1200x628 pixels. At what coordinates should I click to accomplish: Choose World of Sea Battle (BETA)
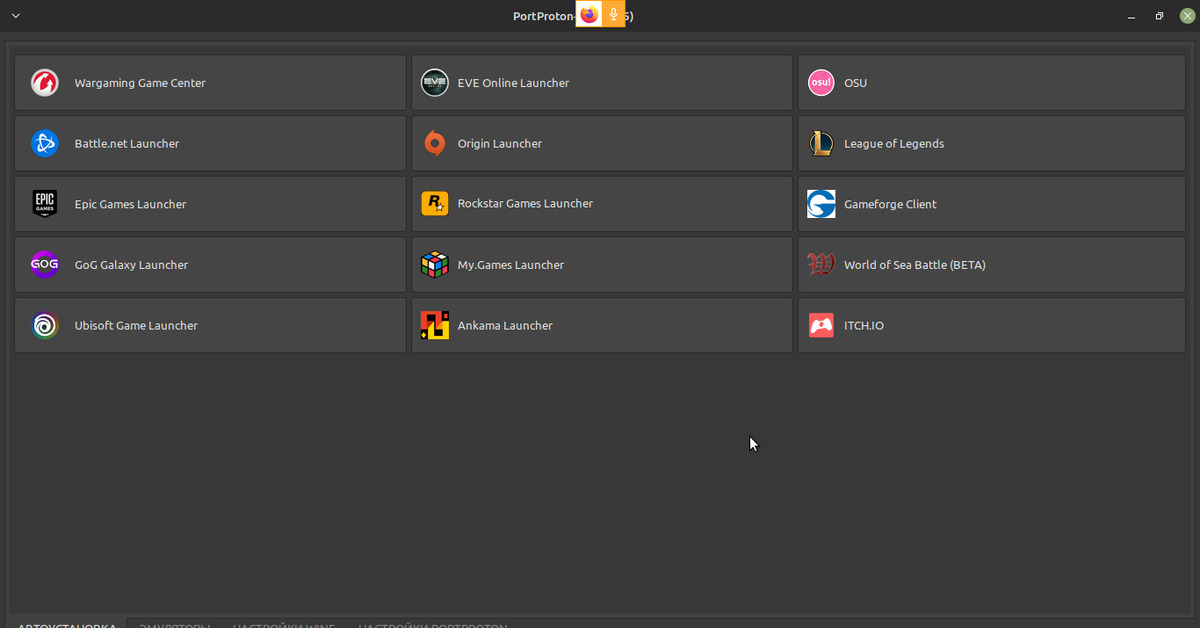click(992, 265)
